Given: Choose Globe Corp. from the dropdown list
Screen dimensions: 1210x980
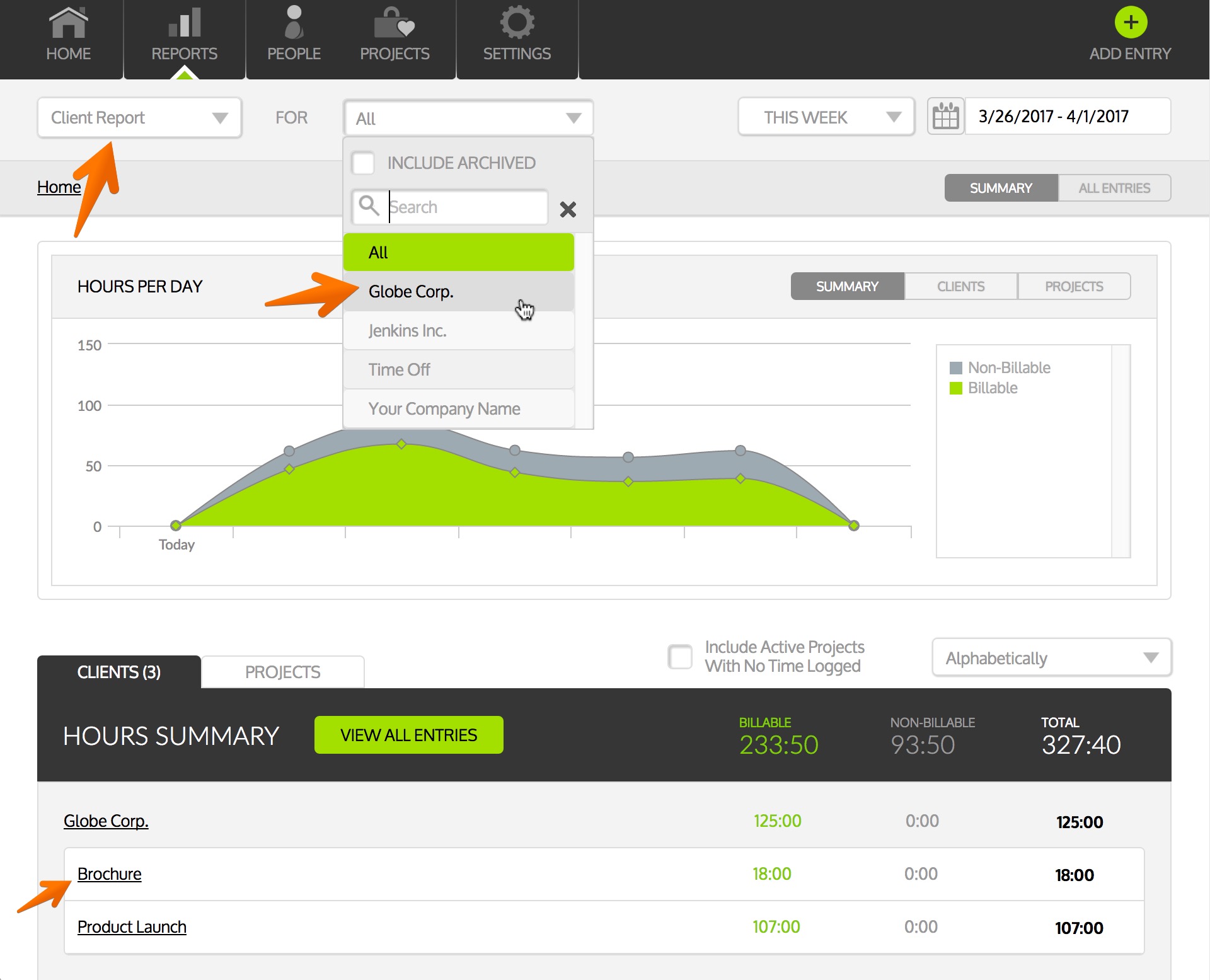Looking at the screenshot, I should [459, 291].
